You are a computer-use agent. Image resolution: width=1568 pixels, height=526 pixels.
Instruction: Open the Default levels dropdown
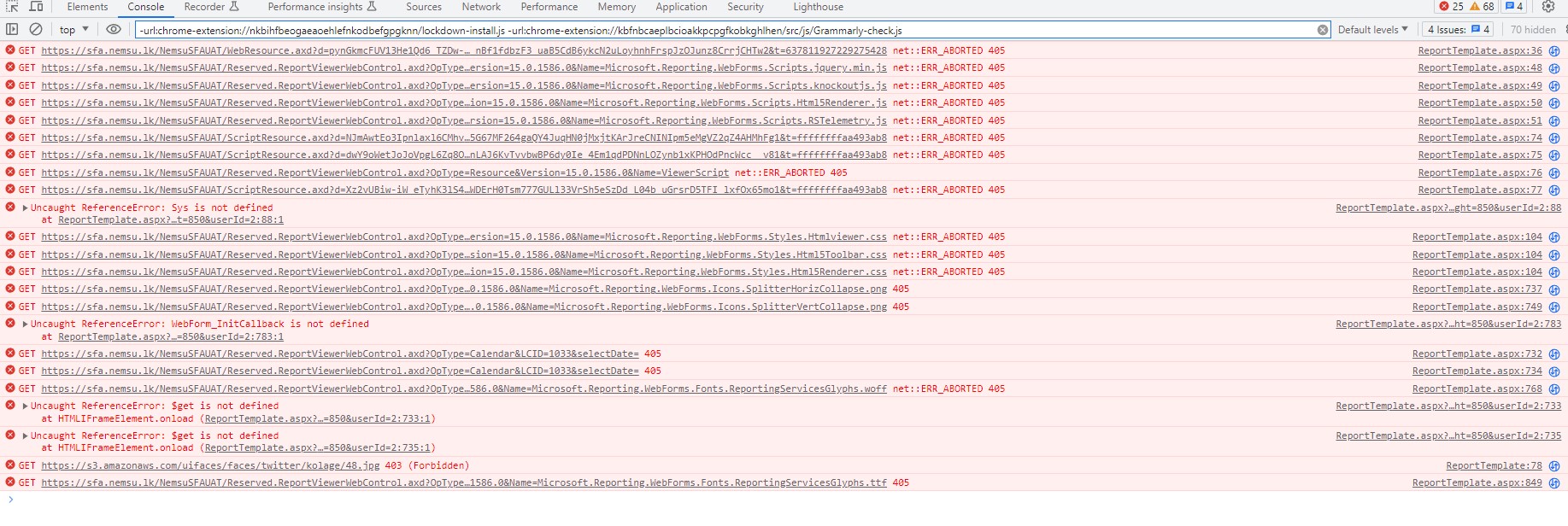coord(1372,29)
